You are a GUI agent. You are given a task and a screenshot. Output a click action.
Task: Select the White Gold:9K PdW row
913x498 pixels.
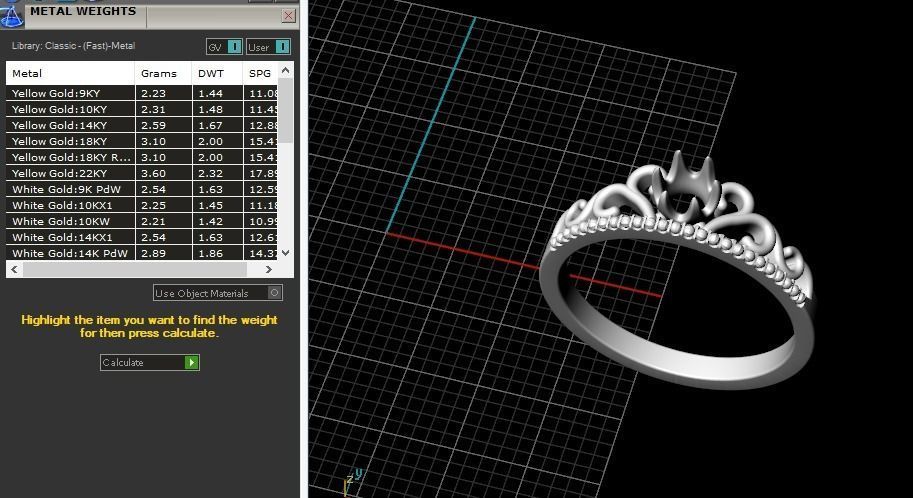[x=141, y=189]
